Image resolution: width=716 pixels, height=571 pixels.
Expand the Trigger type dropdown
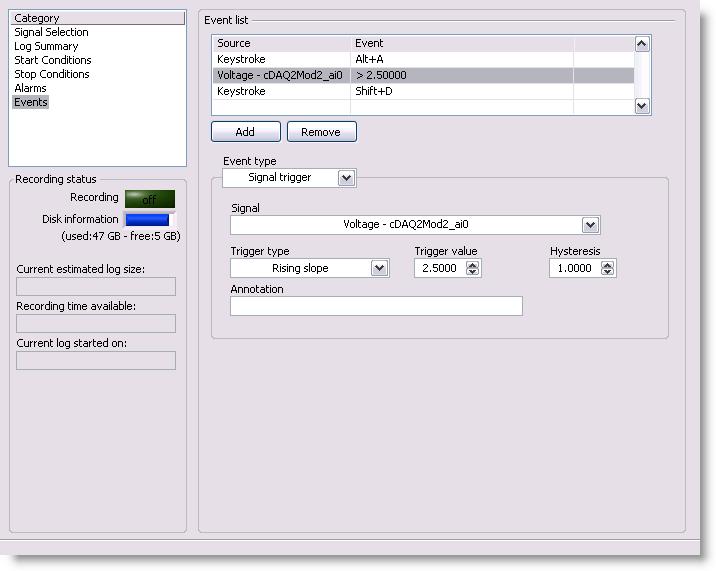tap(379, 268)
